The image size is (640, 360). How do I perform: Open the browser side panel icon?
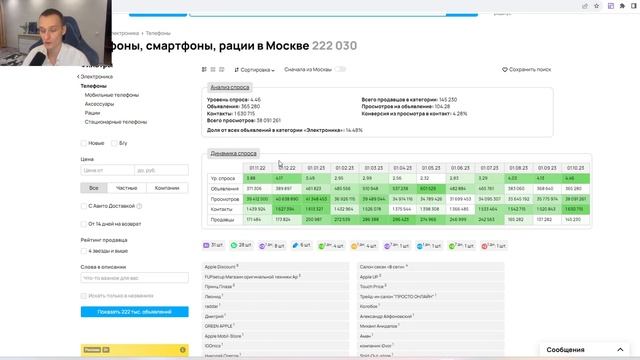pyautogui.click(x=634, y=6)
